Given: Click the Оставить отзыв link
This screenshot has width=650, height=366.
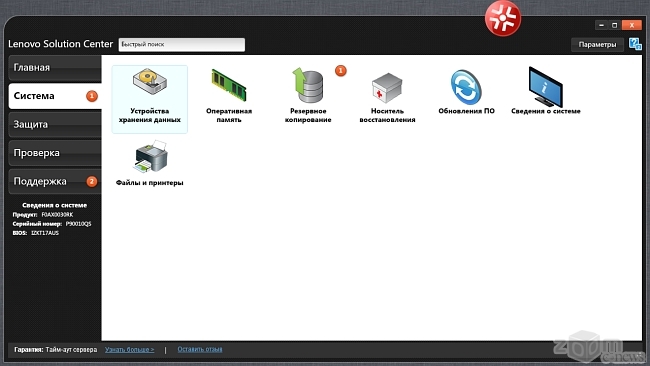Looking at the screenshot, I should click(200, 349).
